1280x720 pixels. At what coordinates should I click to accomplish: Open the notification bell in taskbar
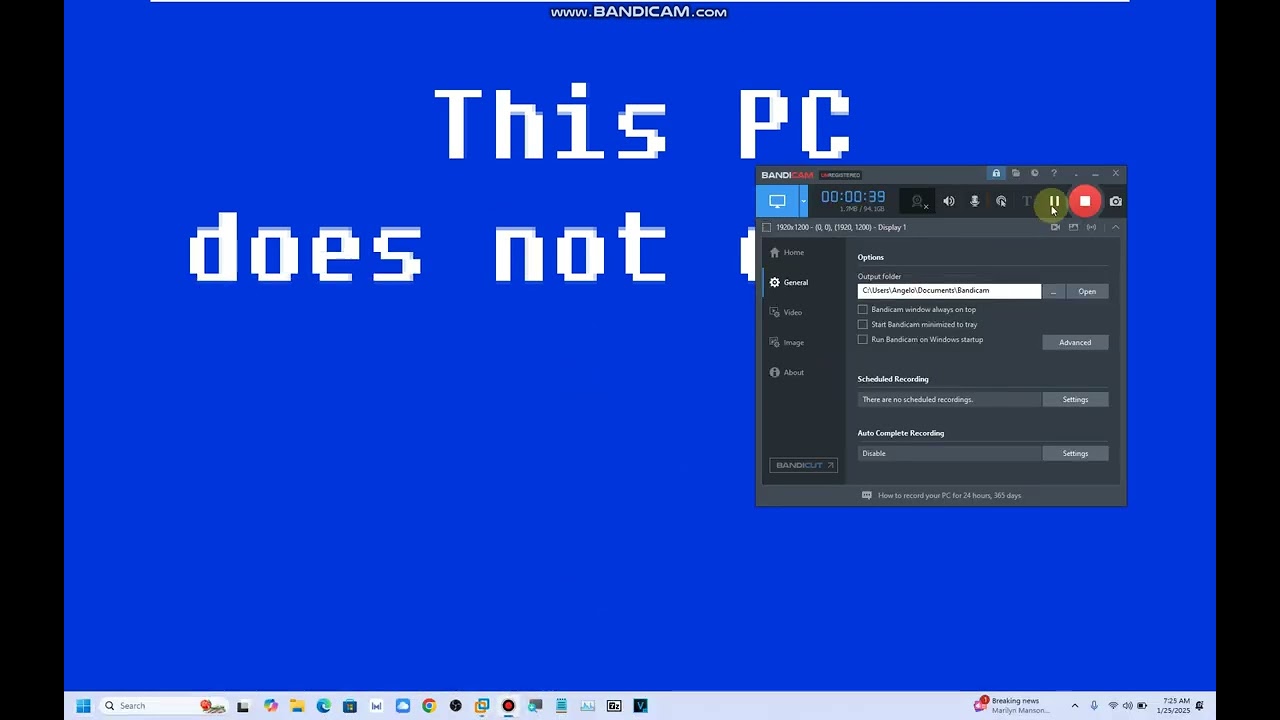click(x=1199, y=706)
